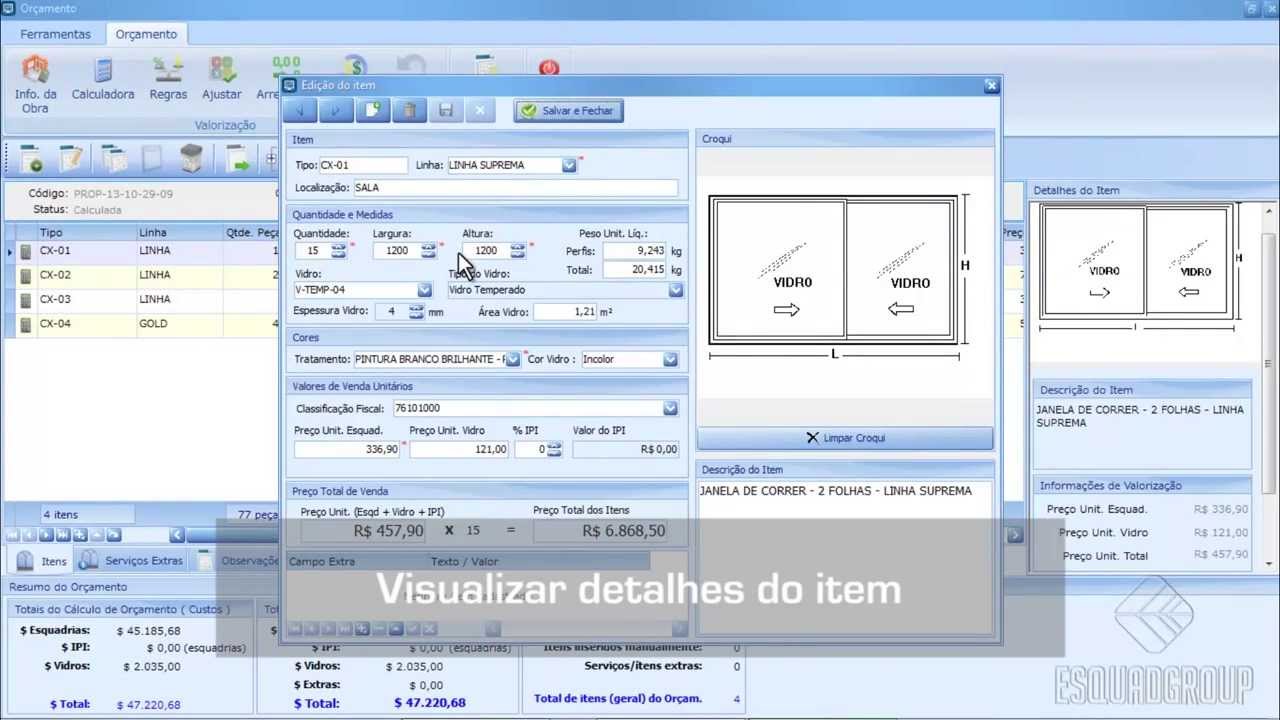Screen dimensions: 1280x720
Task: Click the trash bin icon in main toolbar
Action: [x=191, y=159]
